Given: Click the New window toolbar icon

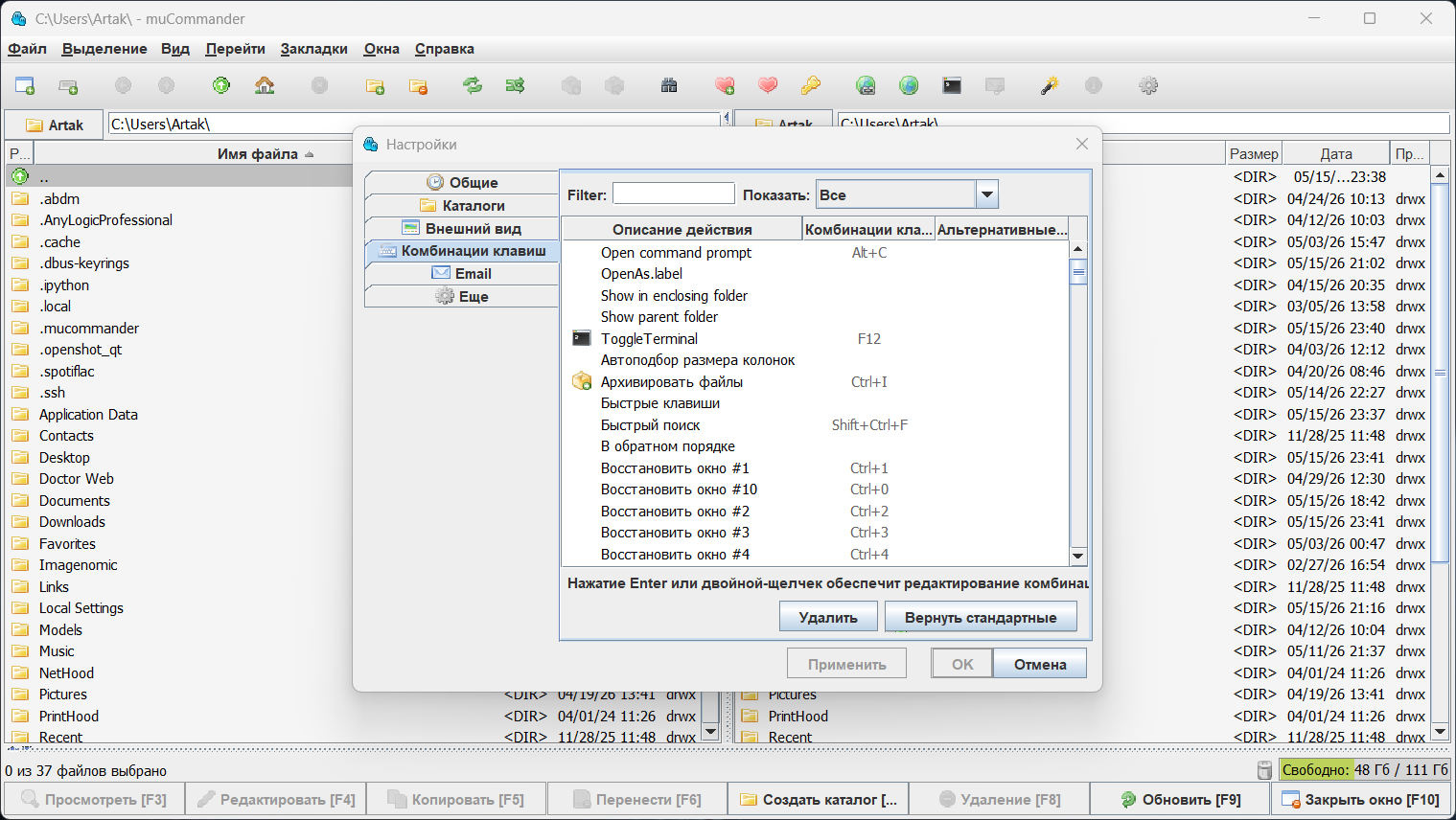Looking at the screenshot, I should 25,86.
